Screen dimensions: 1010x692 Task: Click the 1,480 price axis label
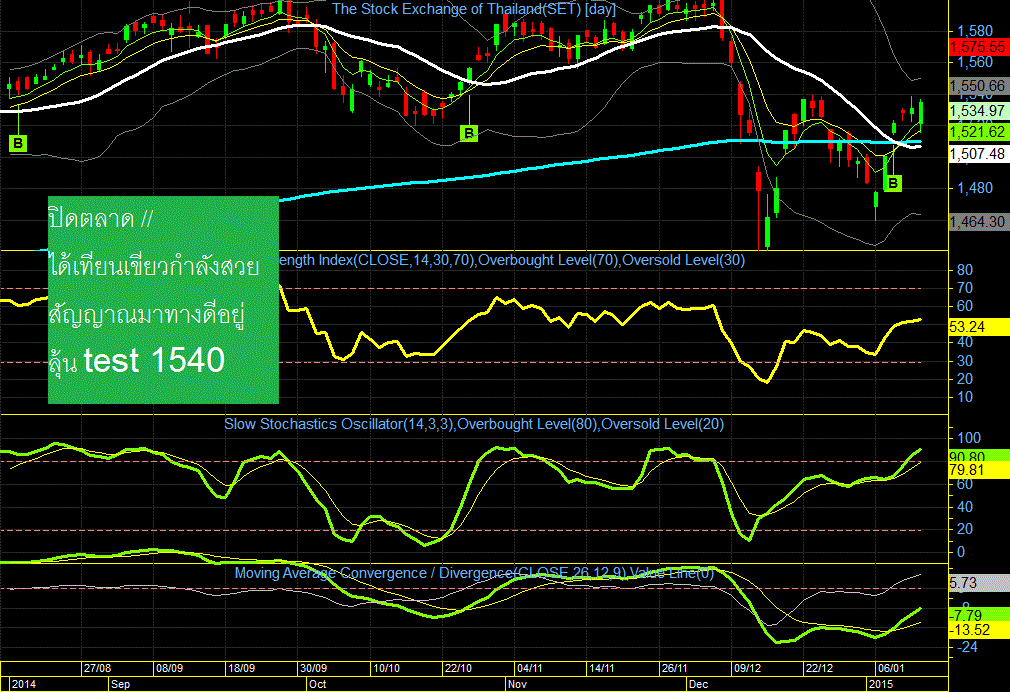975,188
